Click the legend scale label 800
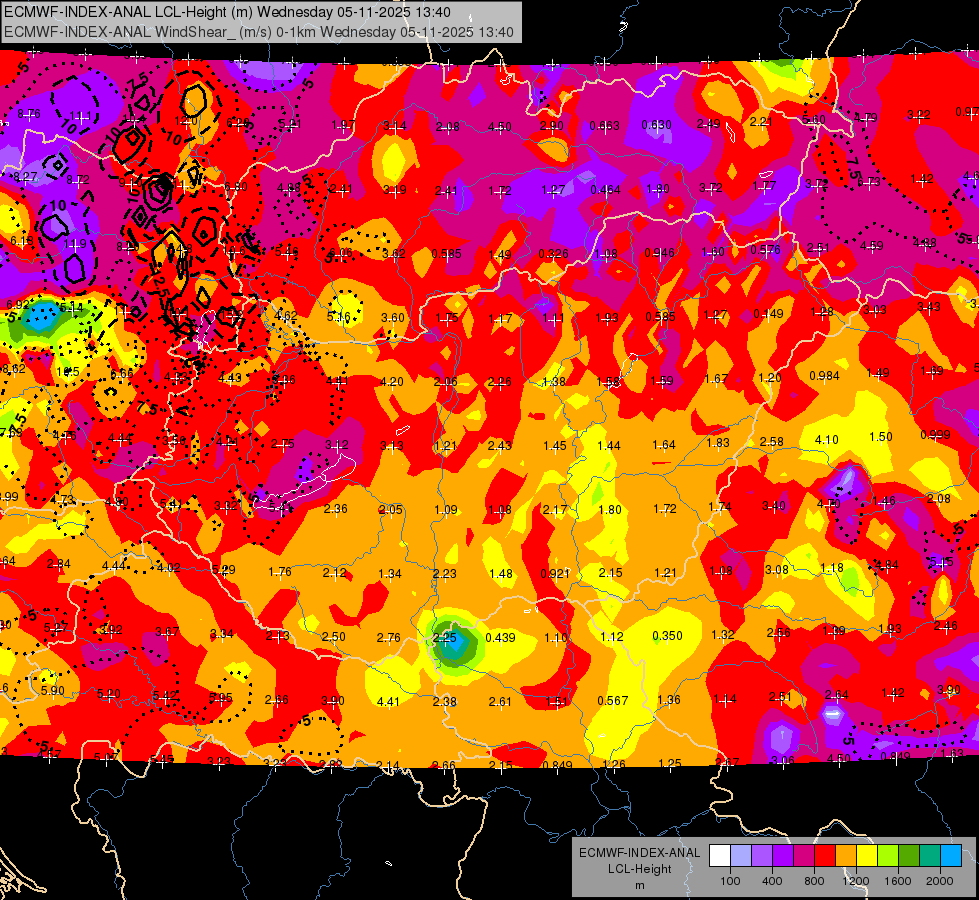Screen dimensions: 979x900 pos(814,881)
